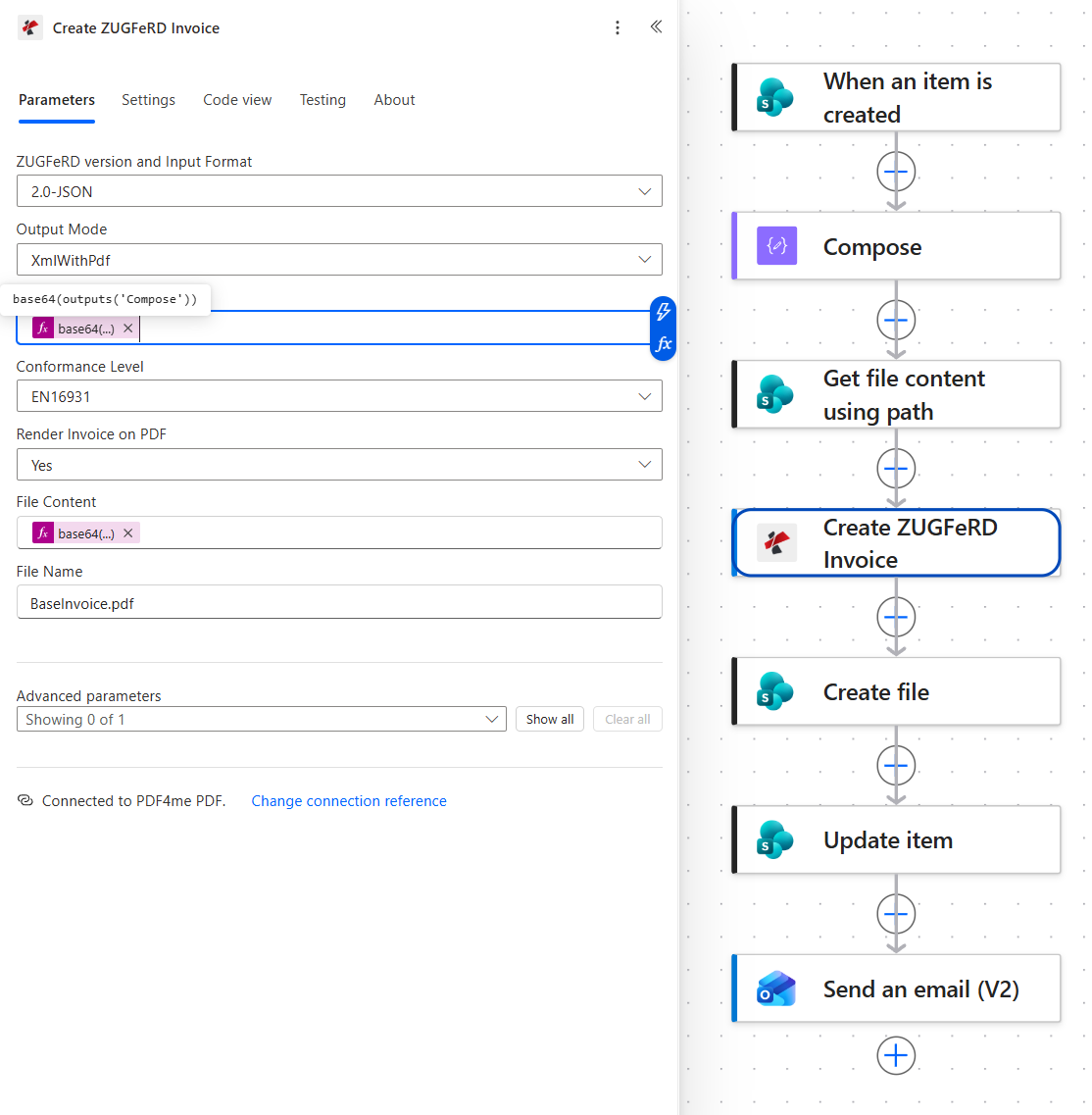Click fx badge of File Content token

pos(43,533)
